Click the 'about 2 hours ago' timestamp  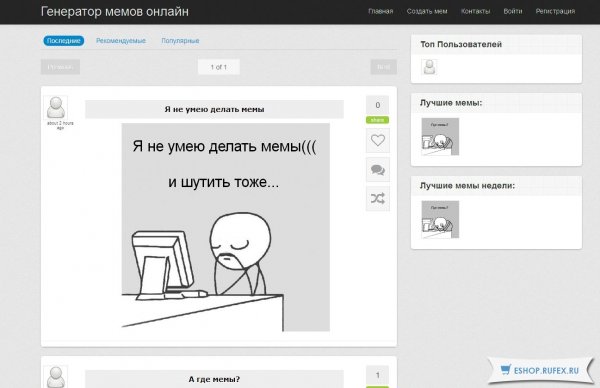[60, 126]
